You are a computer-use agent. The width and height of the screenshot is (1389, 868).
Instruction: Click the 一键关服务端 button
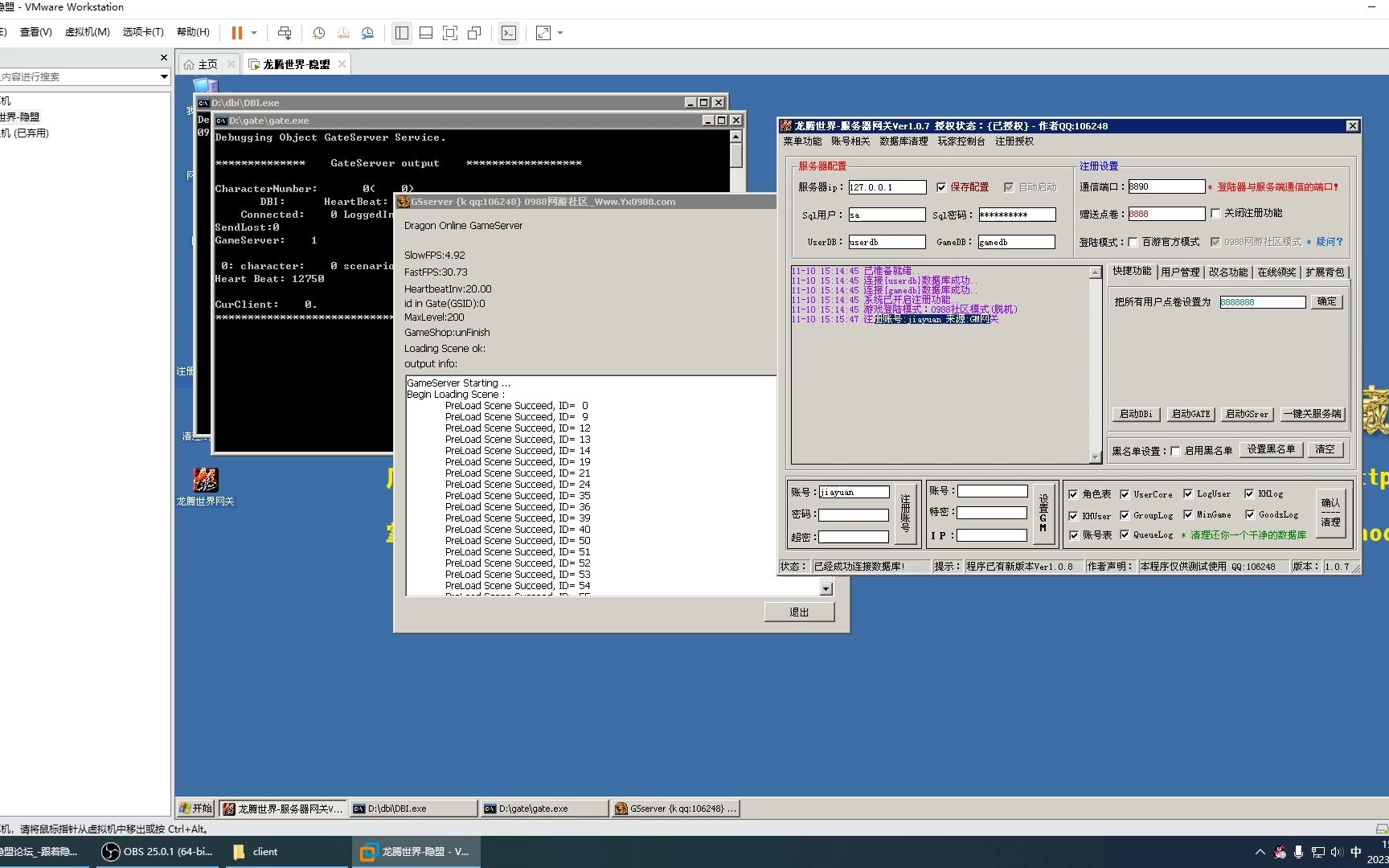pos(1312,414)
